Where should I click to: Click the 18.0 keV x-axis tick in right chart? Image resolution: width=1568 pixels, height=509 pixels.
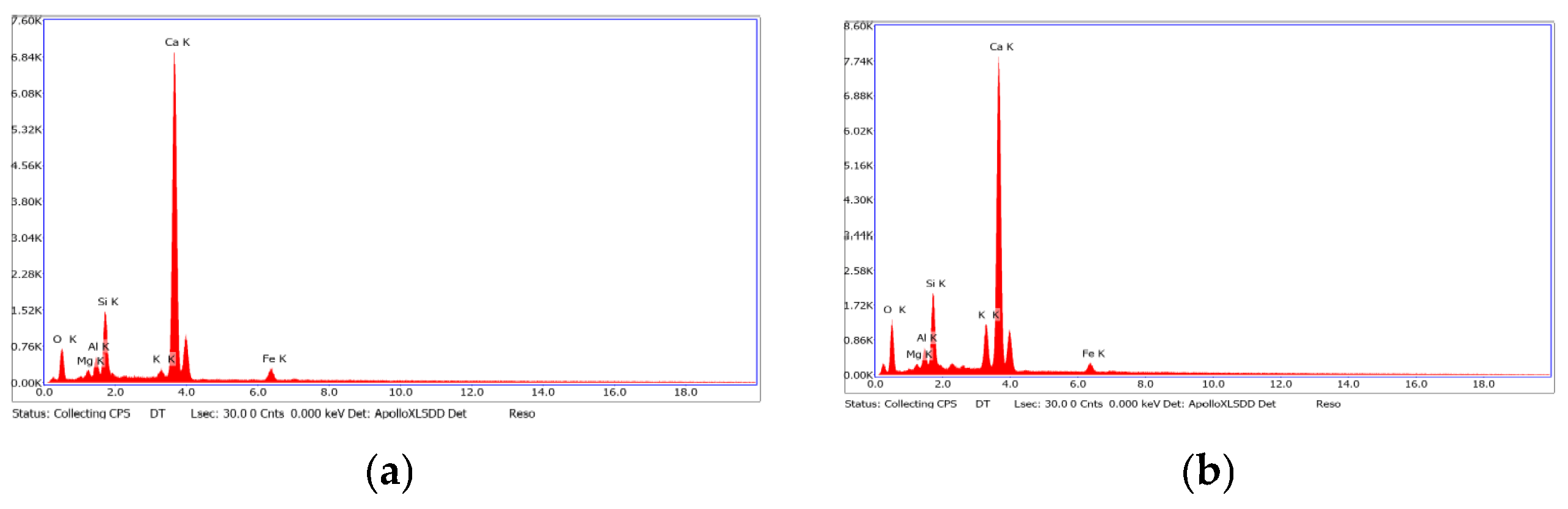(x=1483, y=384)
